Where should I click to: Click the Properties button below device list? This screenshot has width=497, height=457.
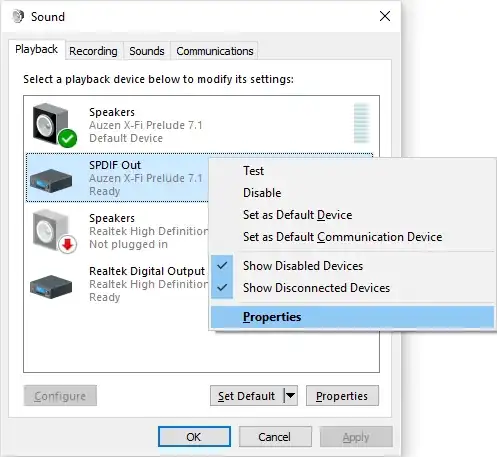(x=342, y=396)
